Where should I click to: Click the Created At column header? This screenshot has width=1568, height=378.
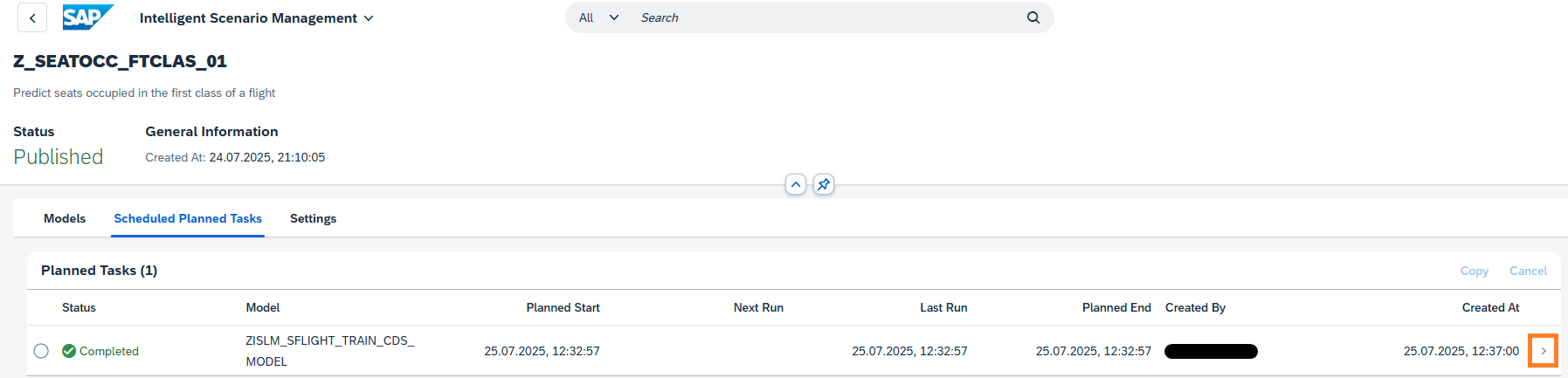pyautogui.click(x=1490, y=307)
